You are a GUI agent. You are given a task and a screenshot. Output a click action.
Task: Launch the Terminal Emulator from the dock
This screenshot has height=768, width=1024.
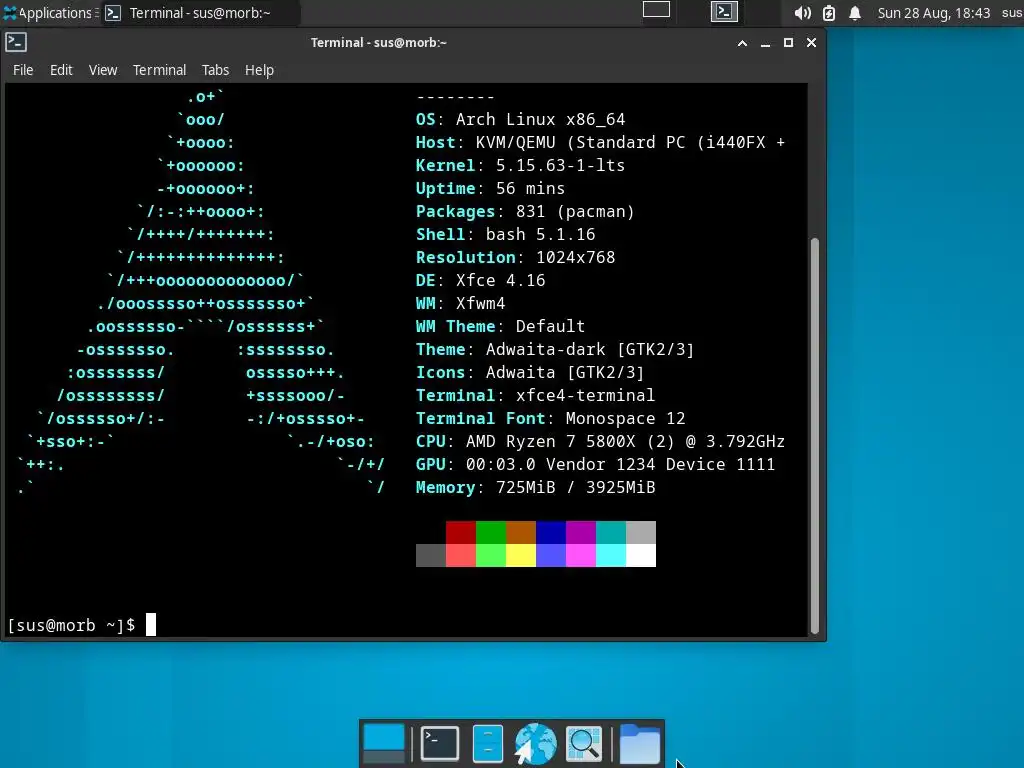(x=440, y=744)
